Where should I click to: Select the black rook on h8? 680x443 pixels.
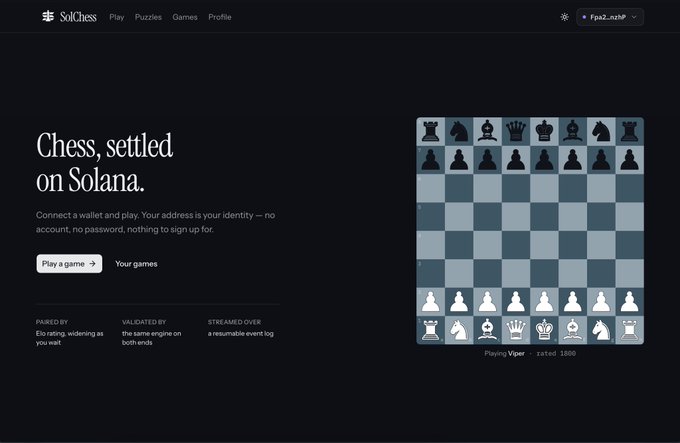click(x=629, y=131)
